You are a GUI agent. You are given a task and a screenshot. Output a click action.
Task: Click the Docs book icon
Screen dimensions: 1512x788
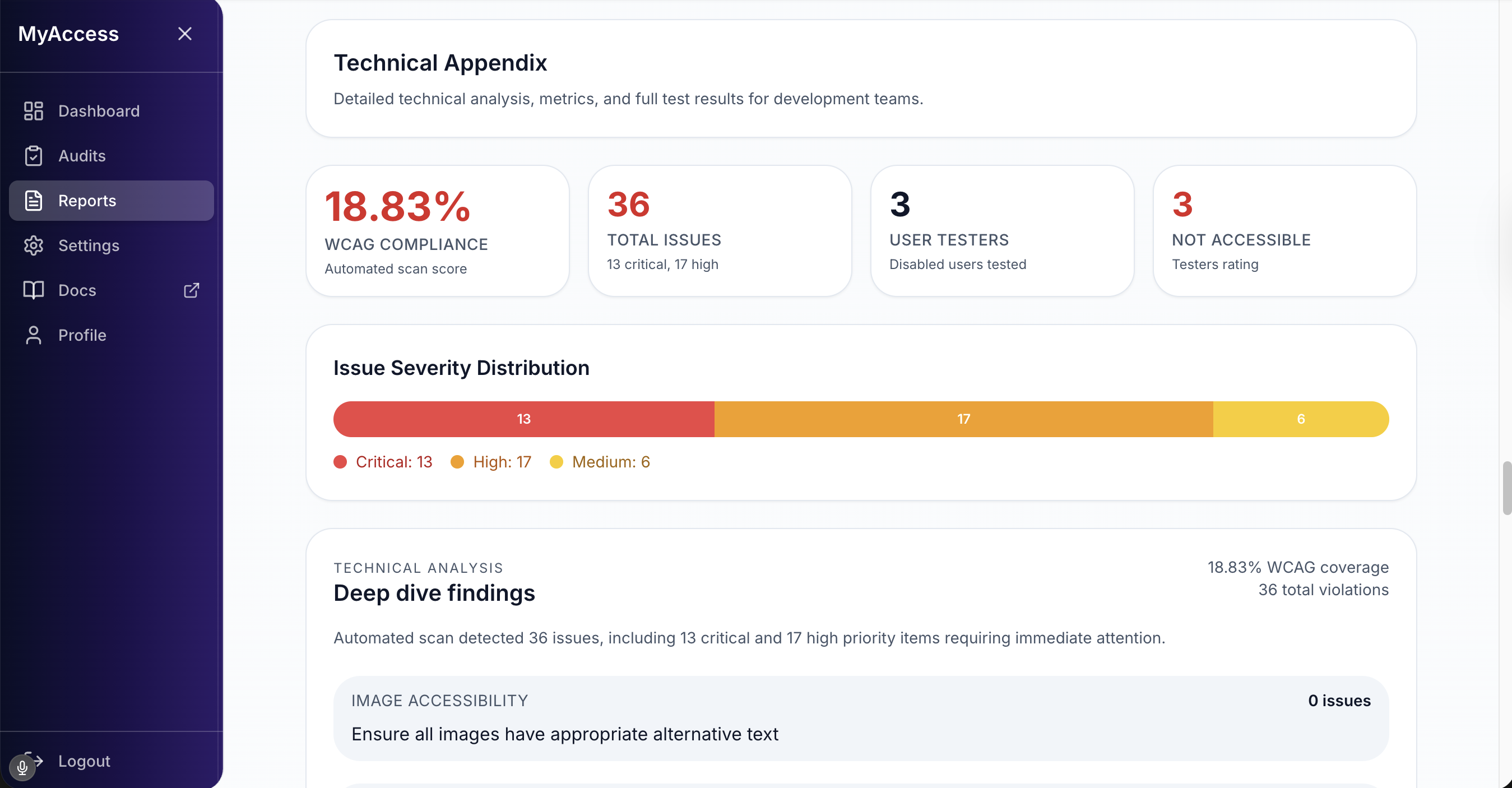(33, 290)
